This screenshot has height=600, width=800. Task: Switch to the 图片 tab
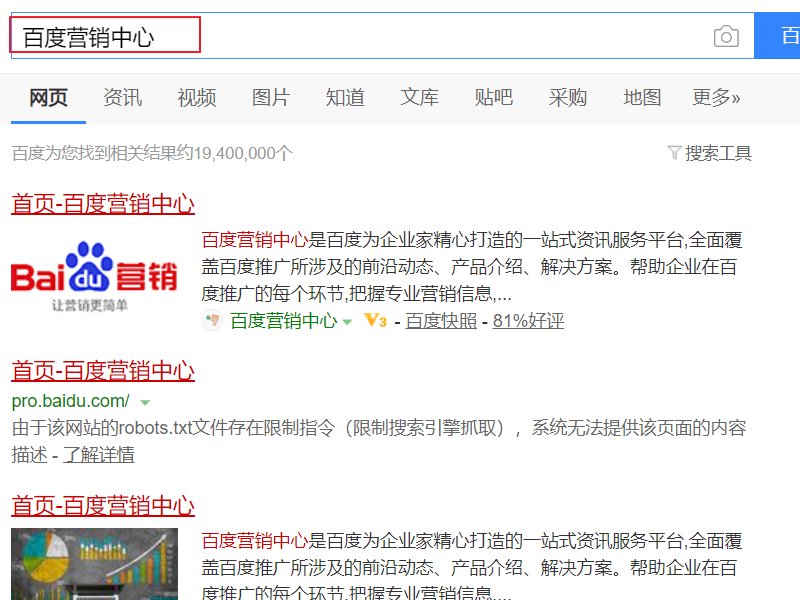271,97
